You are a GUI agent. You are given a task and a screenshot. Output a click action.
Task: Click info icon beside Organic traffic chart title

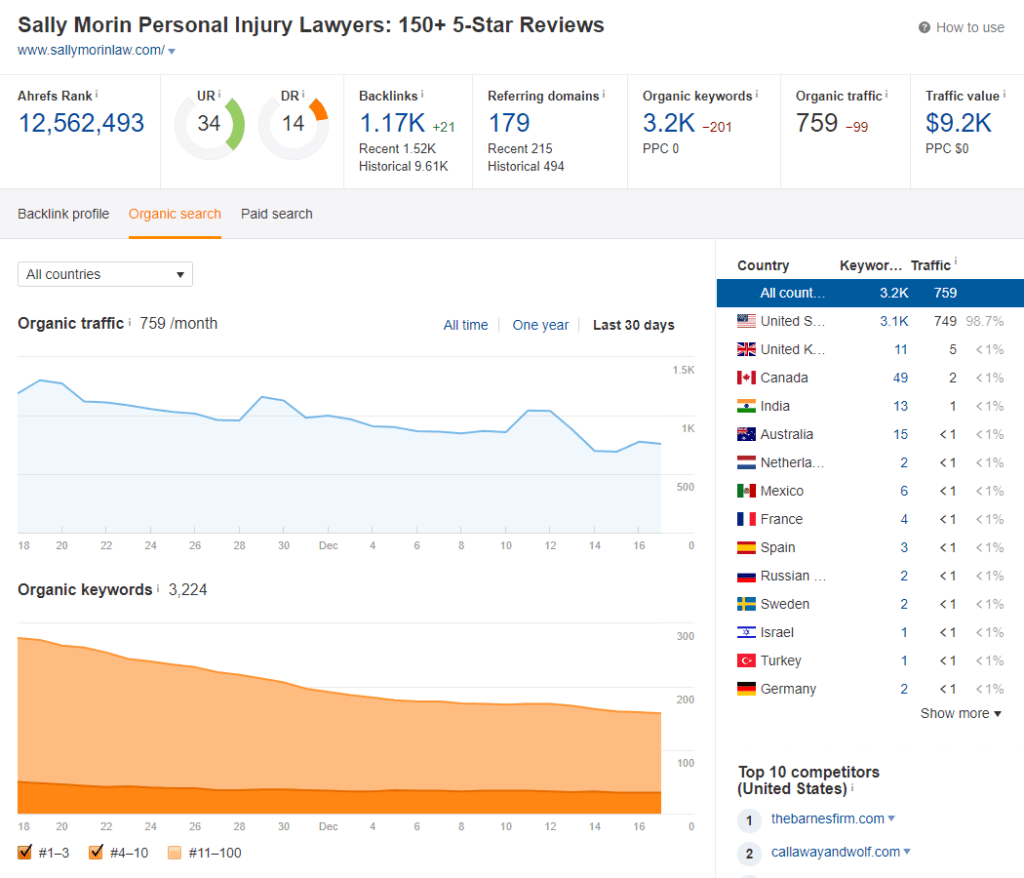129,322
